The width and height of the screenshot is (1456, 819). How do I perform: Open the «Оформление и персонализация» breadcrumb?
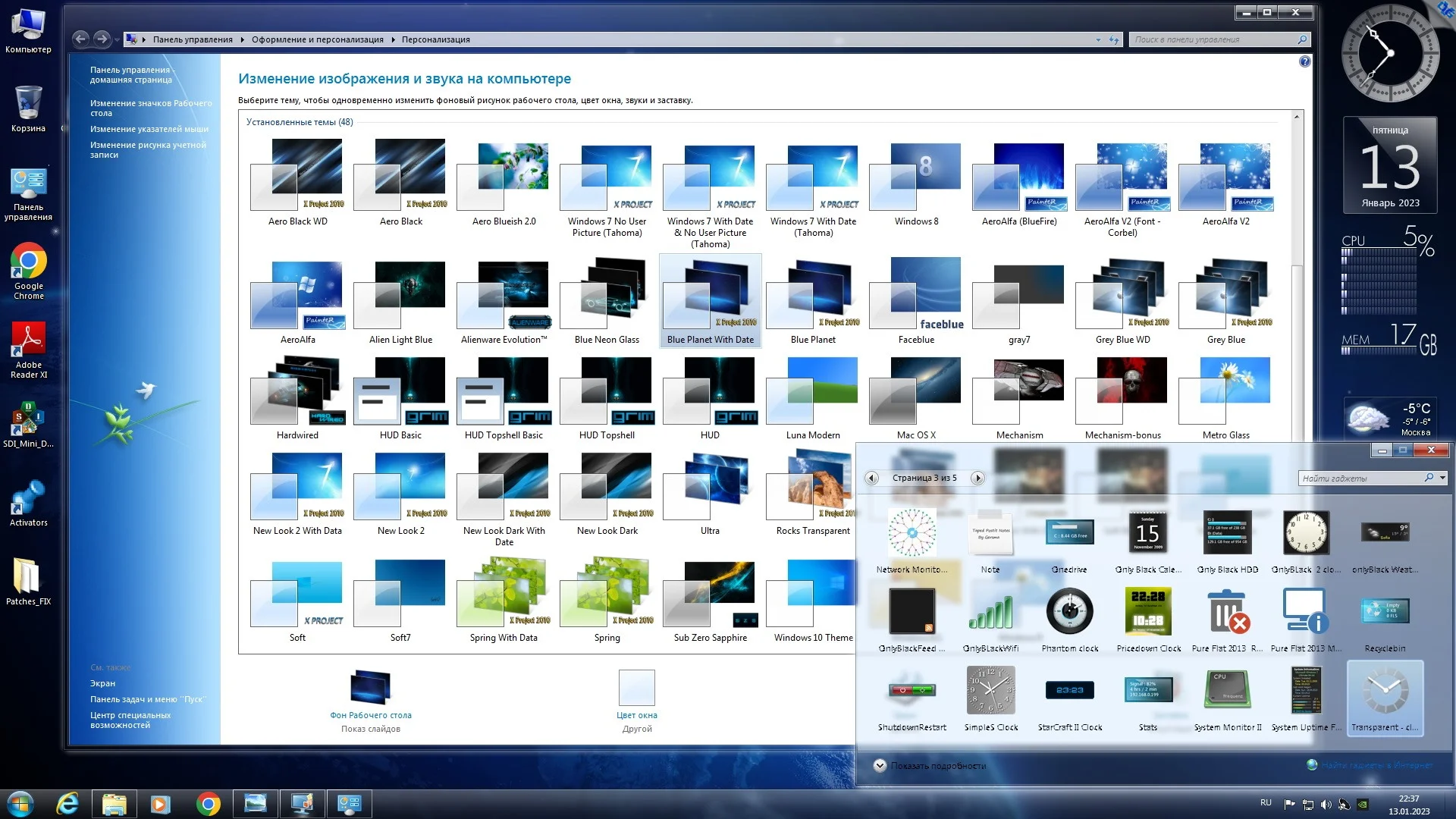[317, 39]
